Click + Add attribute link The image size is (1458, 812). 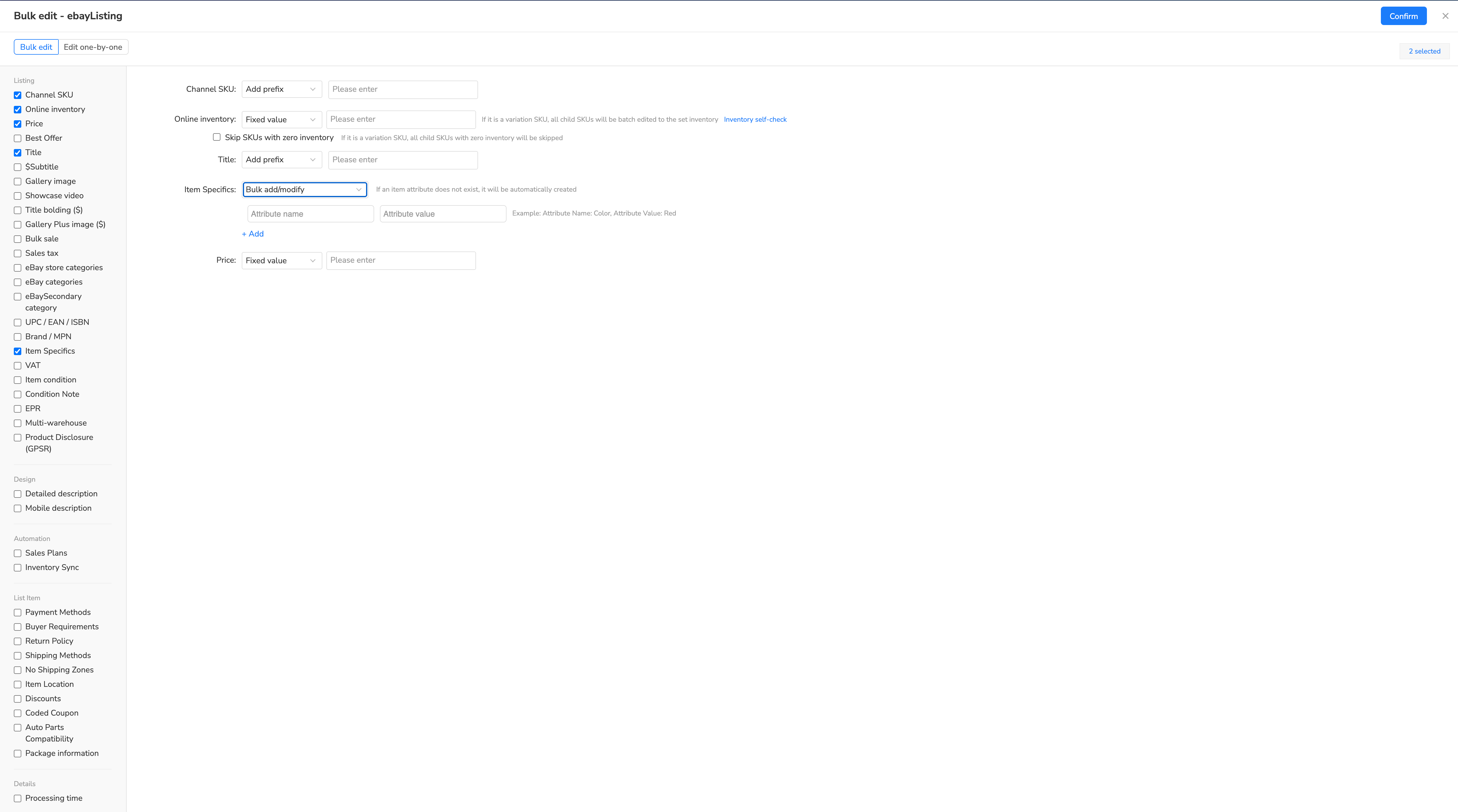[x=252, y=234]
